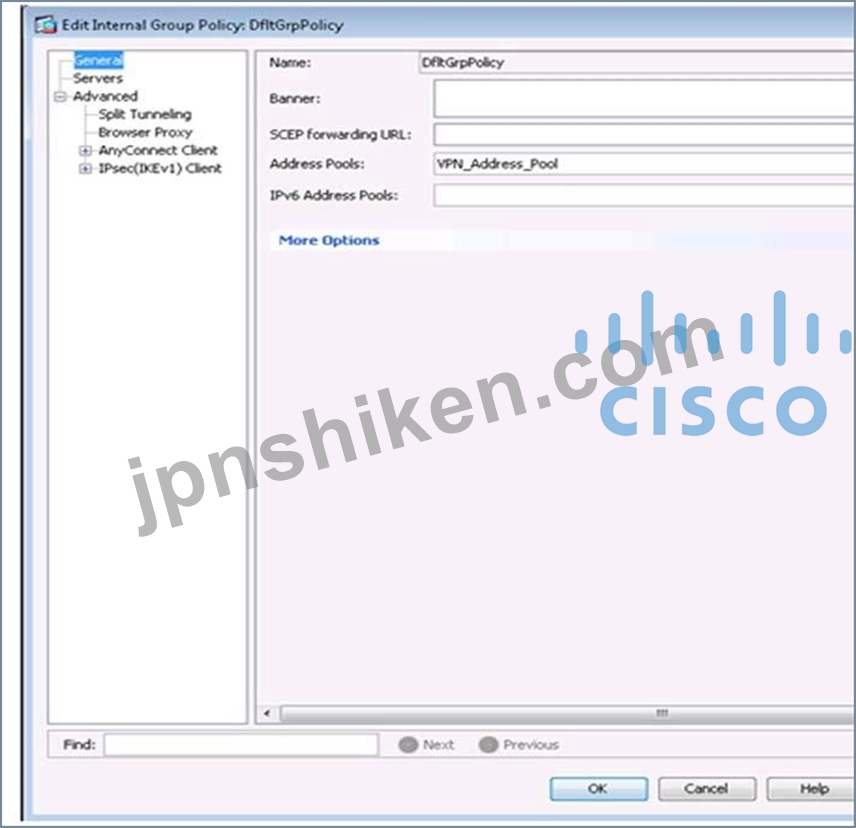Collapse the Advanced node
Image resolution: width=856 pixels, height=828 pixels.
tap(60, 97)
